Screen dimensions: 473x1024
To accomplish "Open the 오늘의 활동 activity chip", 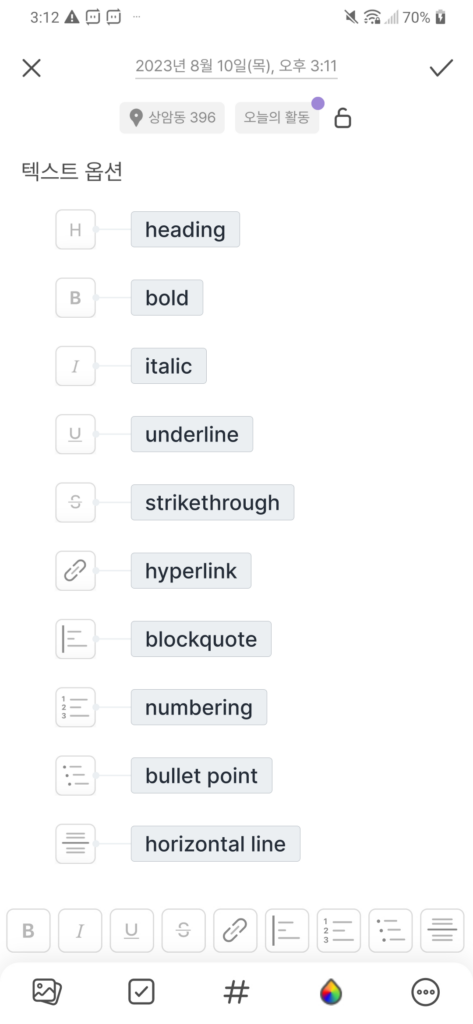I will coord(277,118).
